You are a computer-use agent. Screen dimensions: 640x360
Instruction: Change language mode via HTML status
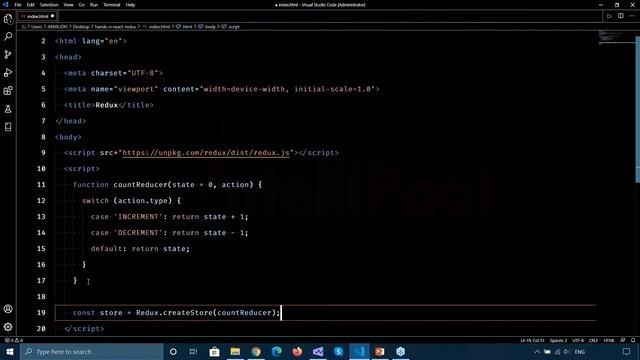(609, 340)
